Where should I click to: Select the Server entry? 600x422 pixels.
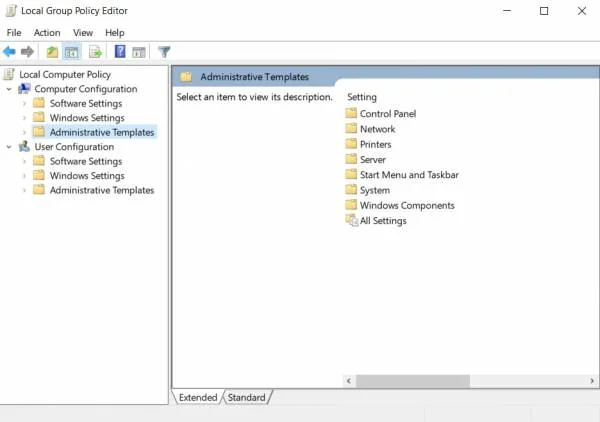pos(373,160)
